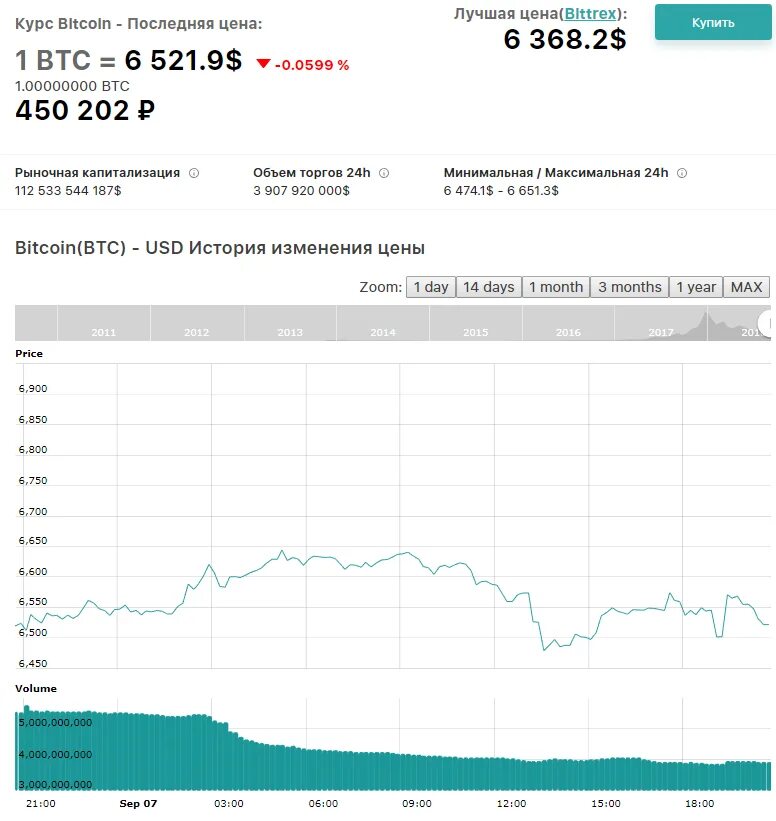
Task: Select the 1 year zoom range
Action: click(696, 287)
